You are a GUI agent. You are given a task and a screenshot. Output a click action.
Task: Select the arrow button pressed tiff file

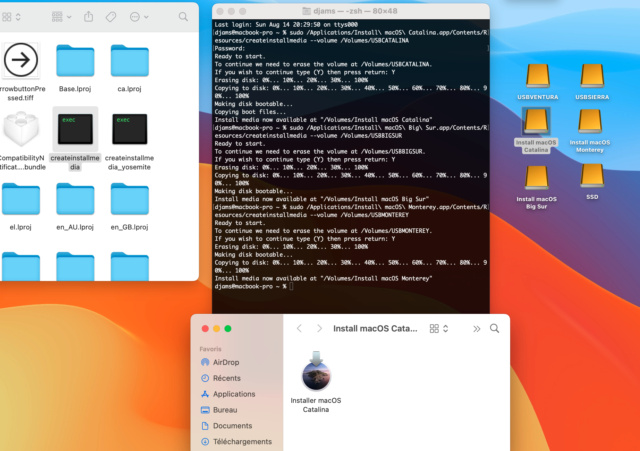(x=21, y=60)
